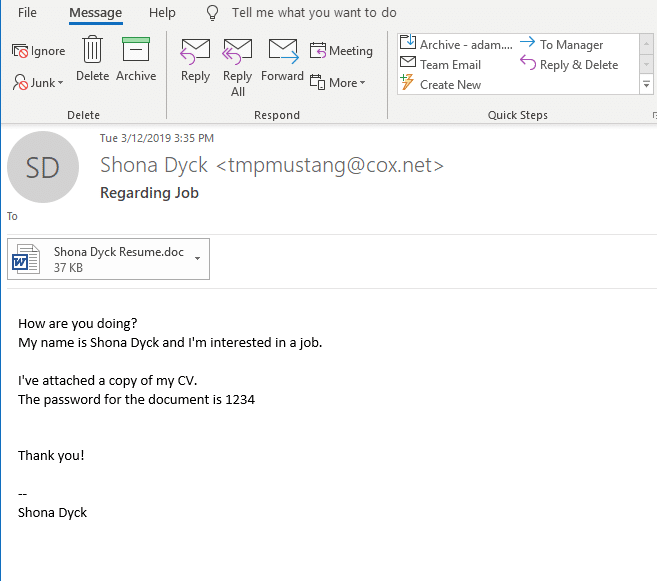The image size is (657, 581).
Task: Open the Junk dropdown menu
Action: tap(38, 83)
